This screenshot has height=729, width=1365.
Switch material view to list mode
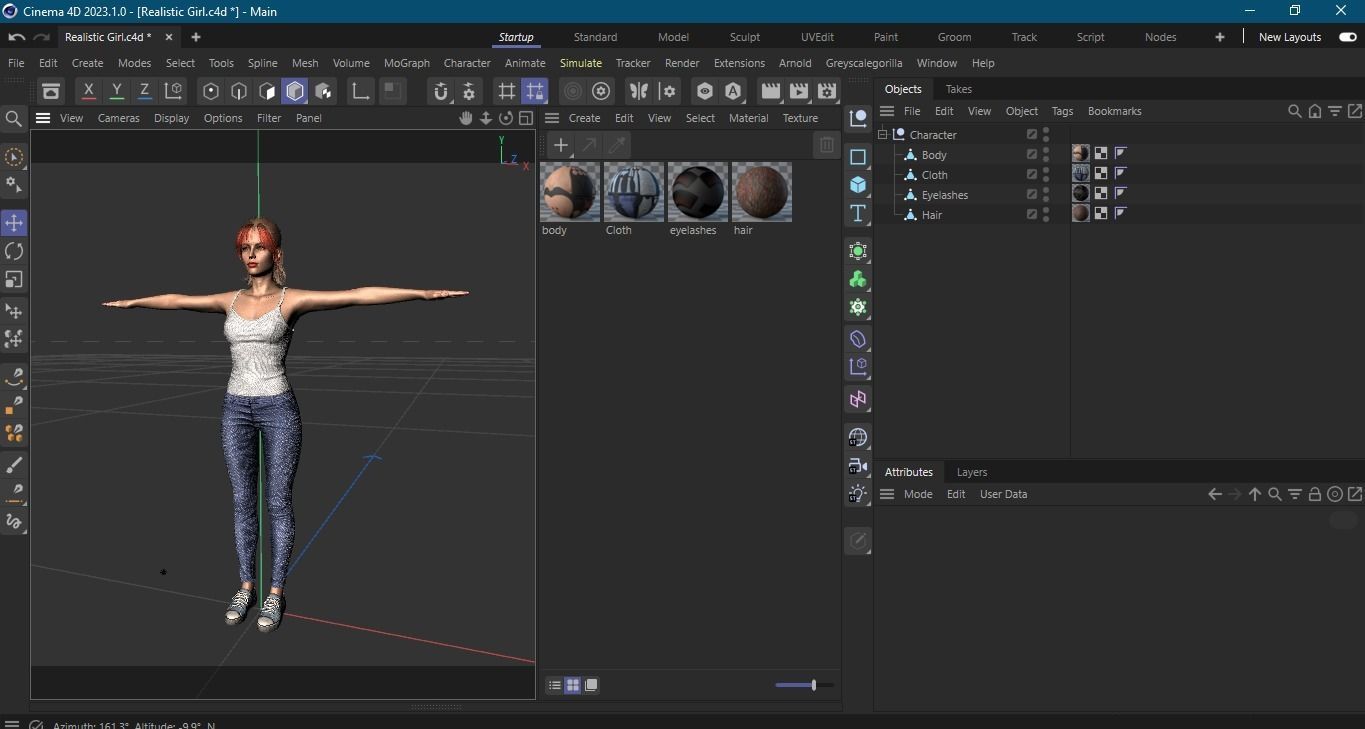coord(554,685)
